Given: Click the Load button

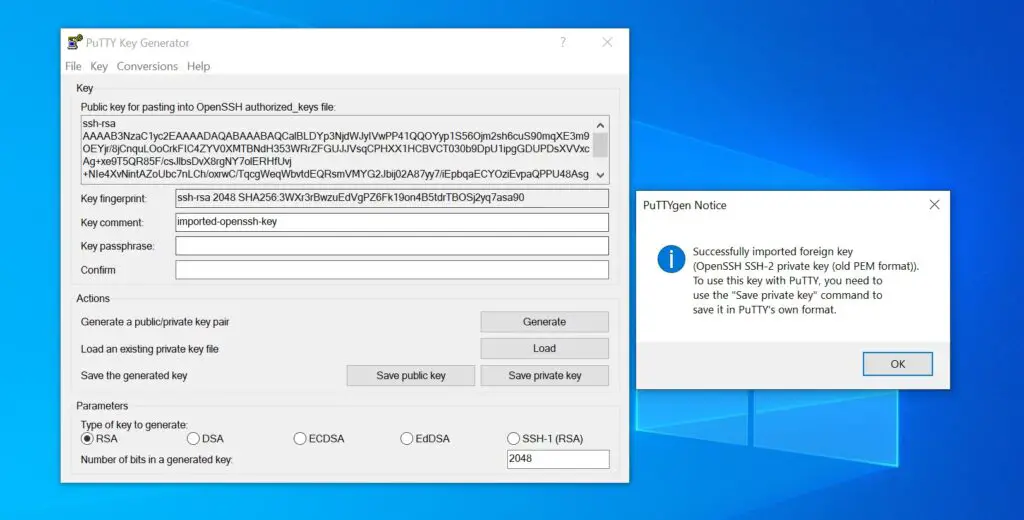Looking at the screenshot, I should tap(545, 348).
